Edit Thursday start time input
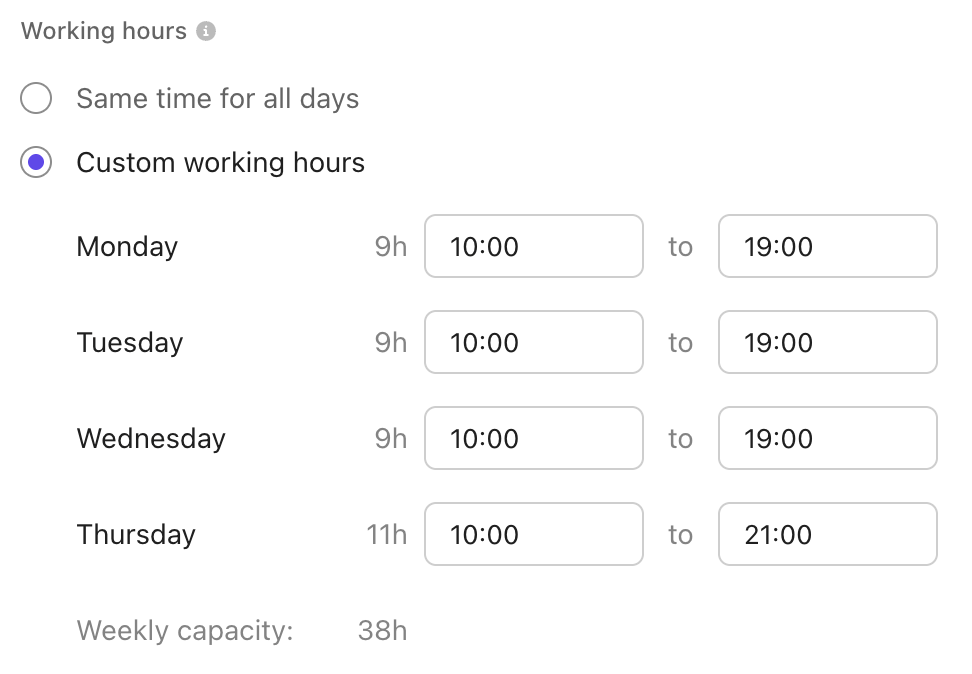Screen dimensions: 972x674 533,535
